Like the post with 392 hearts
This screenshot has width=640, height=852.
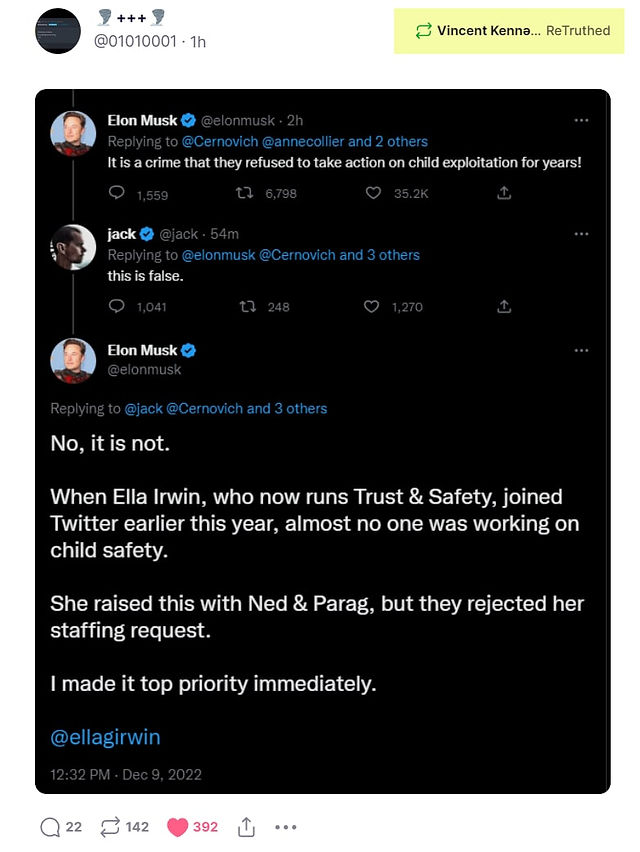pos(177,827)
